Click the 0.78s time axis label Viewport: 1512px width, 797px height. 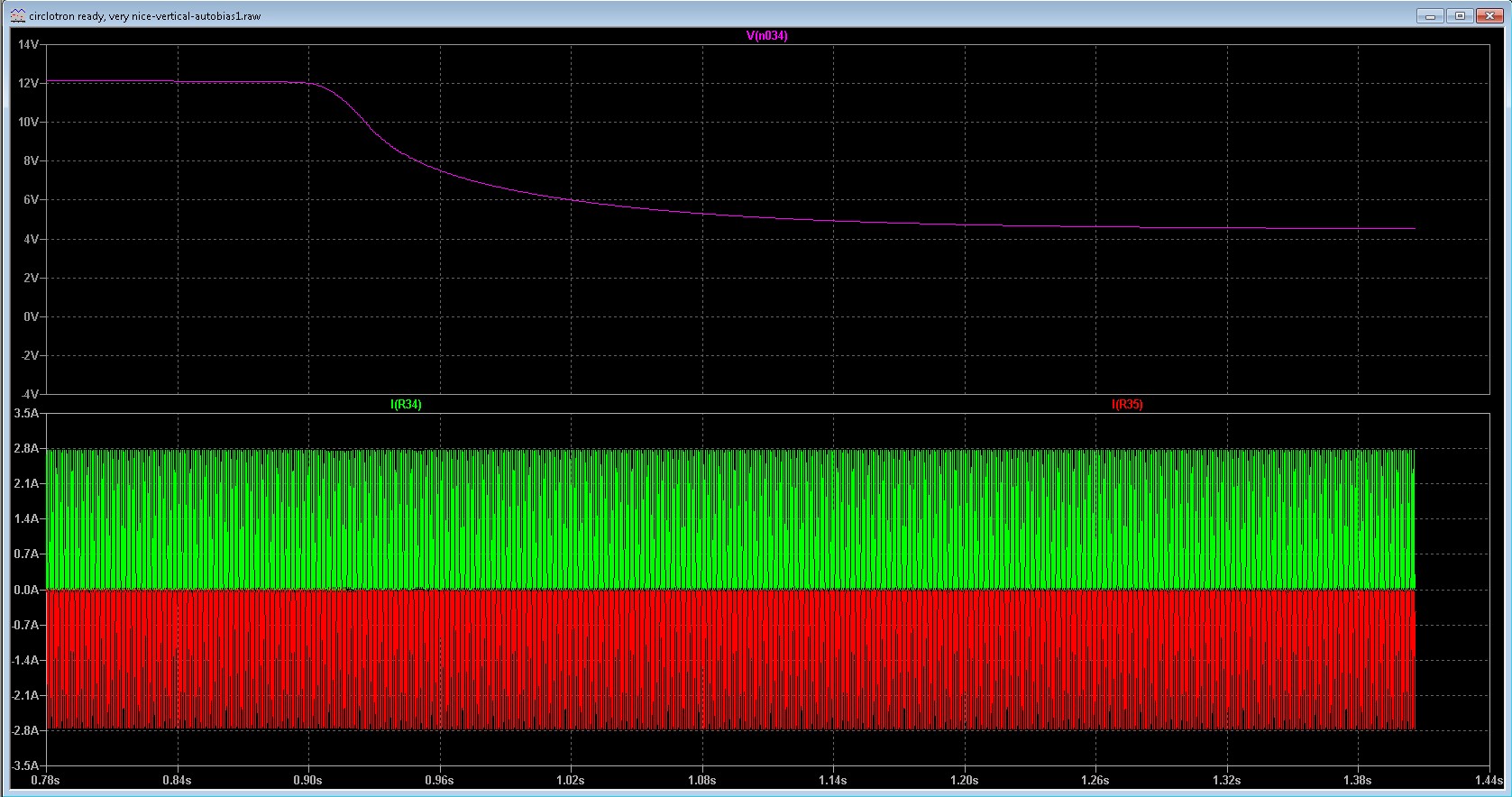pyautogui.click(x=45, y=780)
